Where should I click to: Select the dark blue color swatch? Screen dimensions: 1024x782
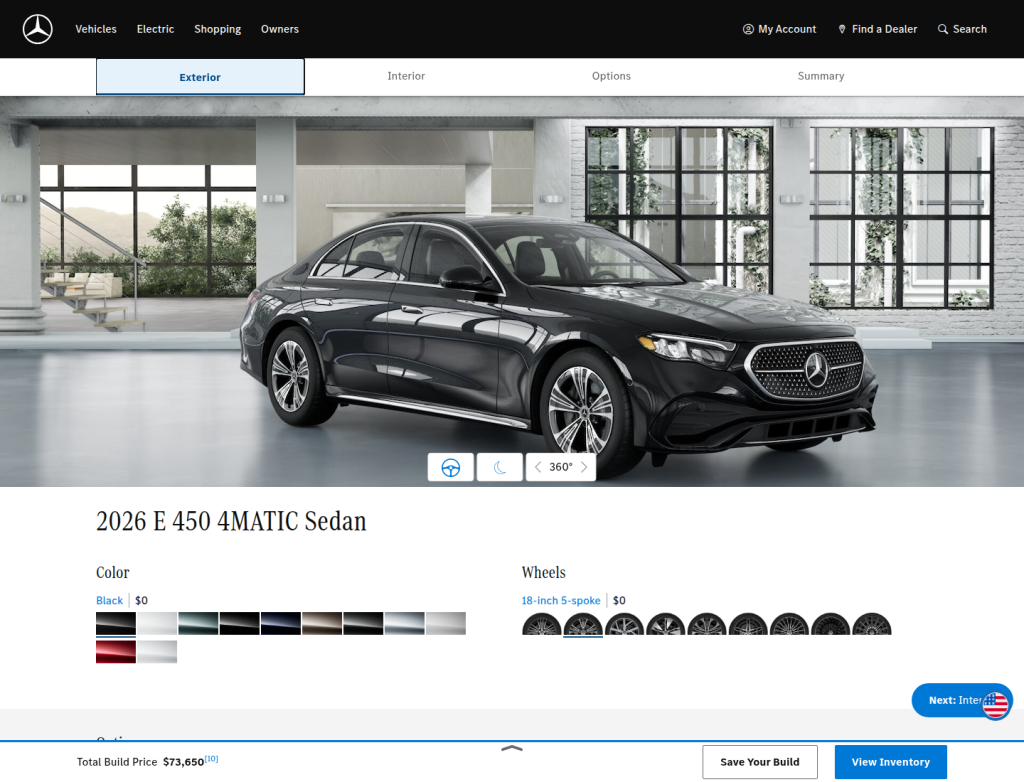coord(281,623)
